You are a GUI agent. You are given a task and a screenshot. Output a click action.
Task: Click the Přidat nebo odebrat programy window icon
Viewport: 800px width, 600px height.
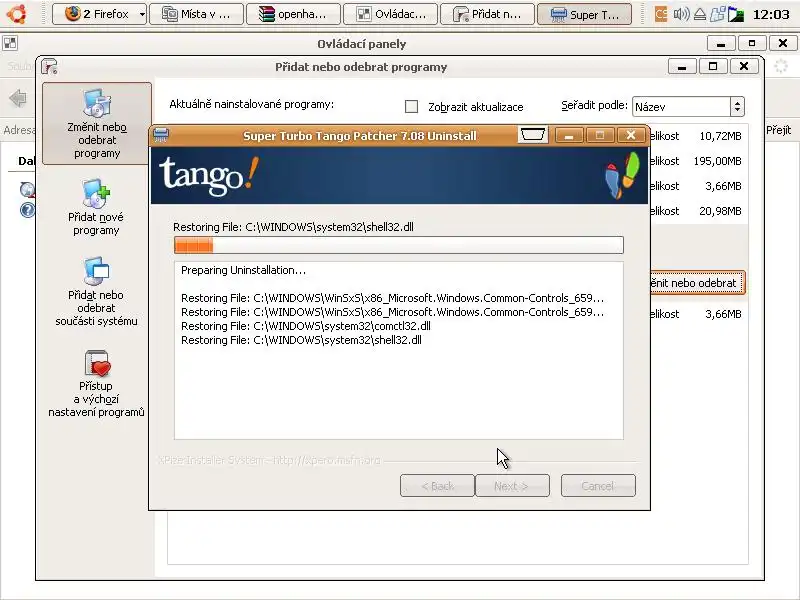49,66
